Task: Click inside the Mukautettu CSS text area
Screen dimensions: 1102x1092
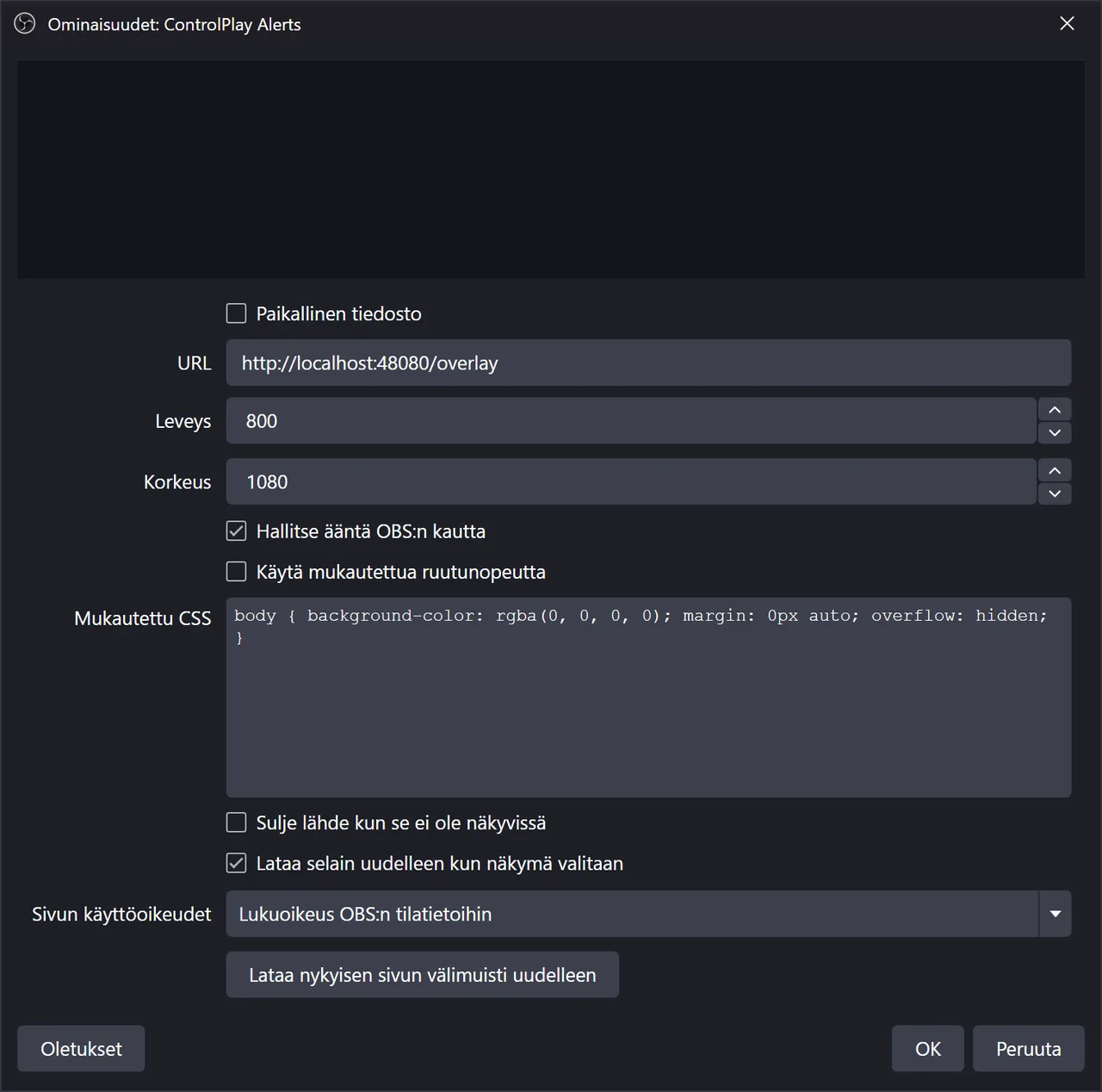Action: point(648,698)
